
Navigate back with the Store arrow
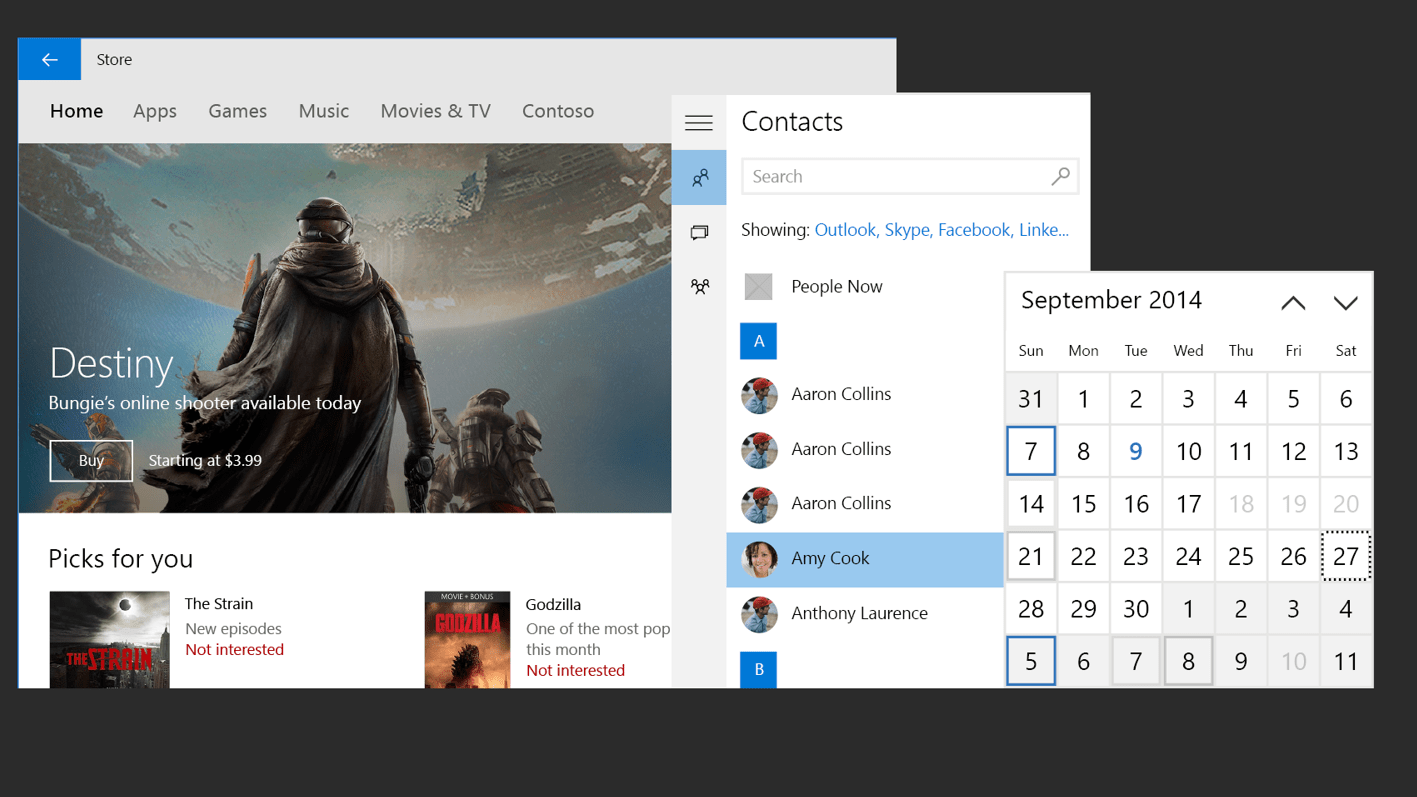pos(49,59)
